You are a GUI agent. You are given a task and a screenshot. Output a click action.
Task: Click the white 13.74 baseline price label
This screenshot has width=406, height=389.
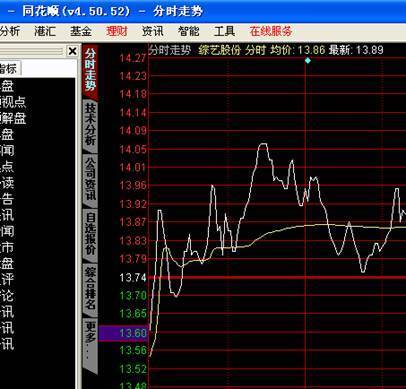tap(133, 277)
